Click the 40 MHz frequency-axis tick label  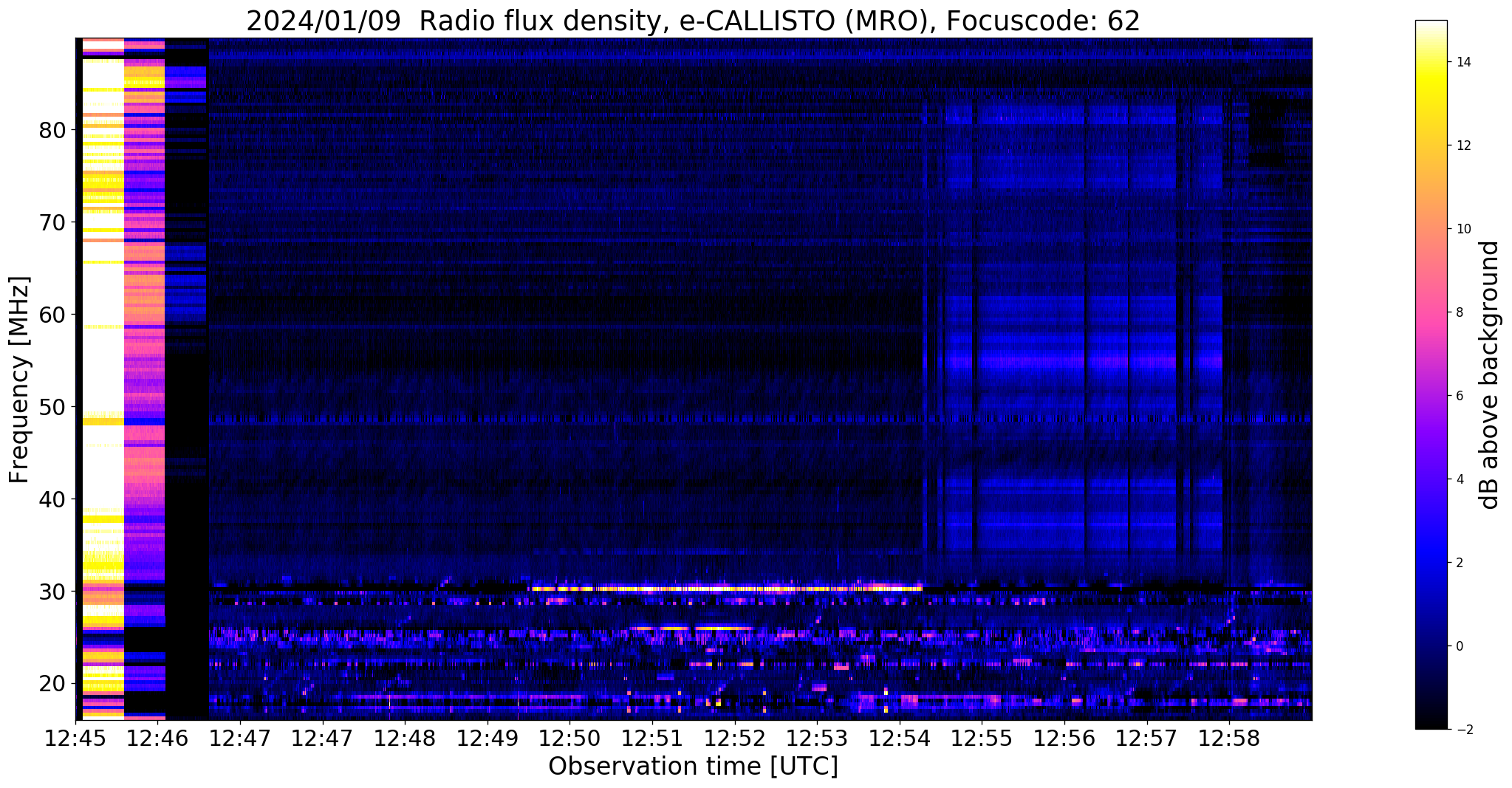tap(52, 499)
